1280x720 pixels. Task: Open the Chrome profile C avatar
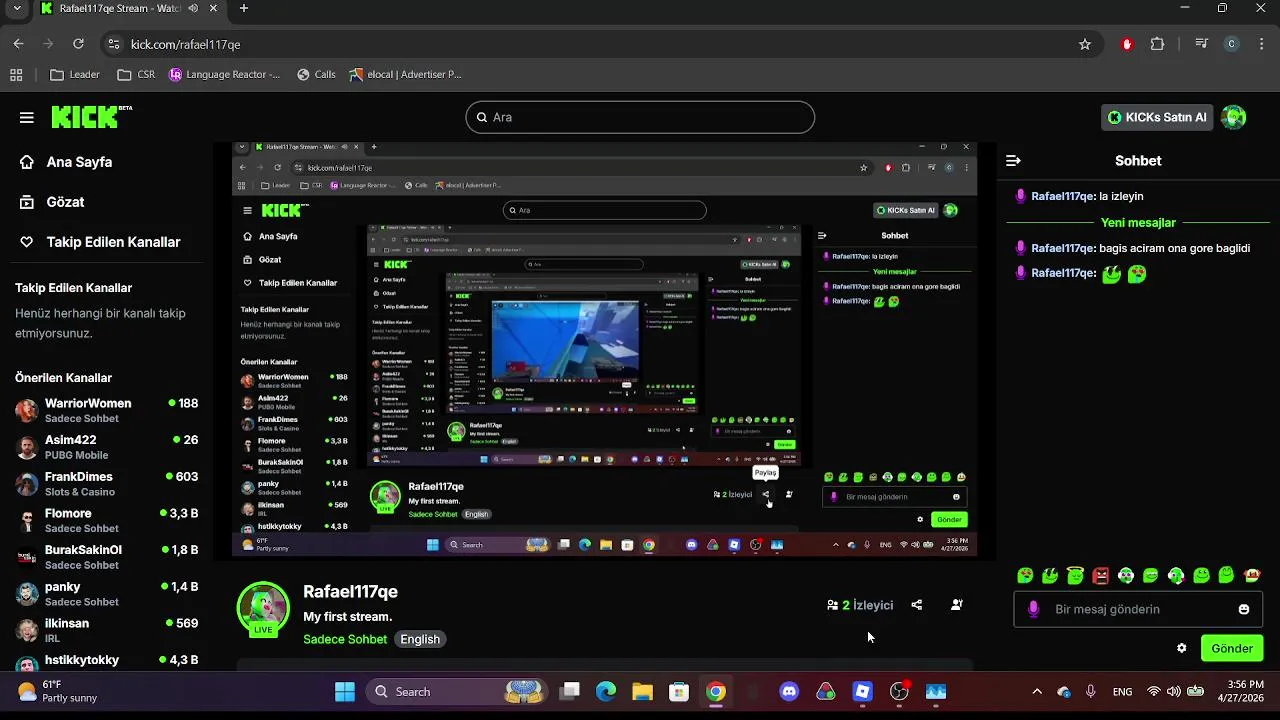click(1231, 44)
